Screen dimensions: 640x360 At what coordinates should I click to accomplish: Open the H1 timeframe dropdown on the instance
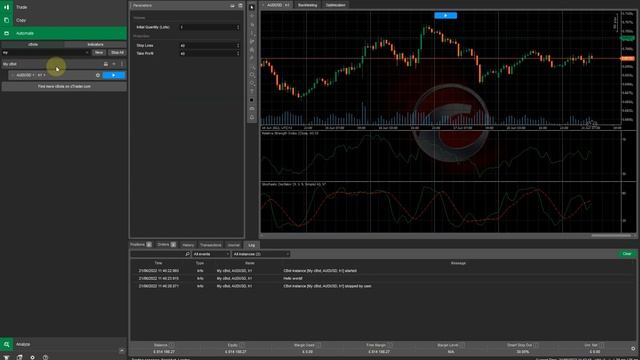tap(41, 75)
